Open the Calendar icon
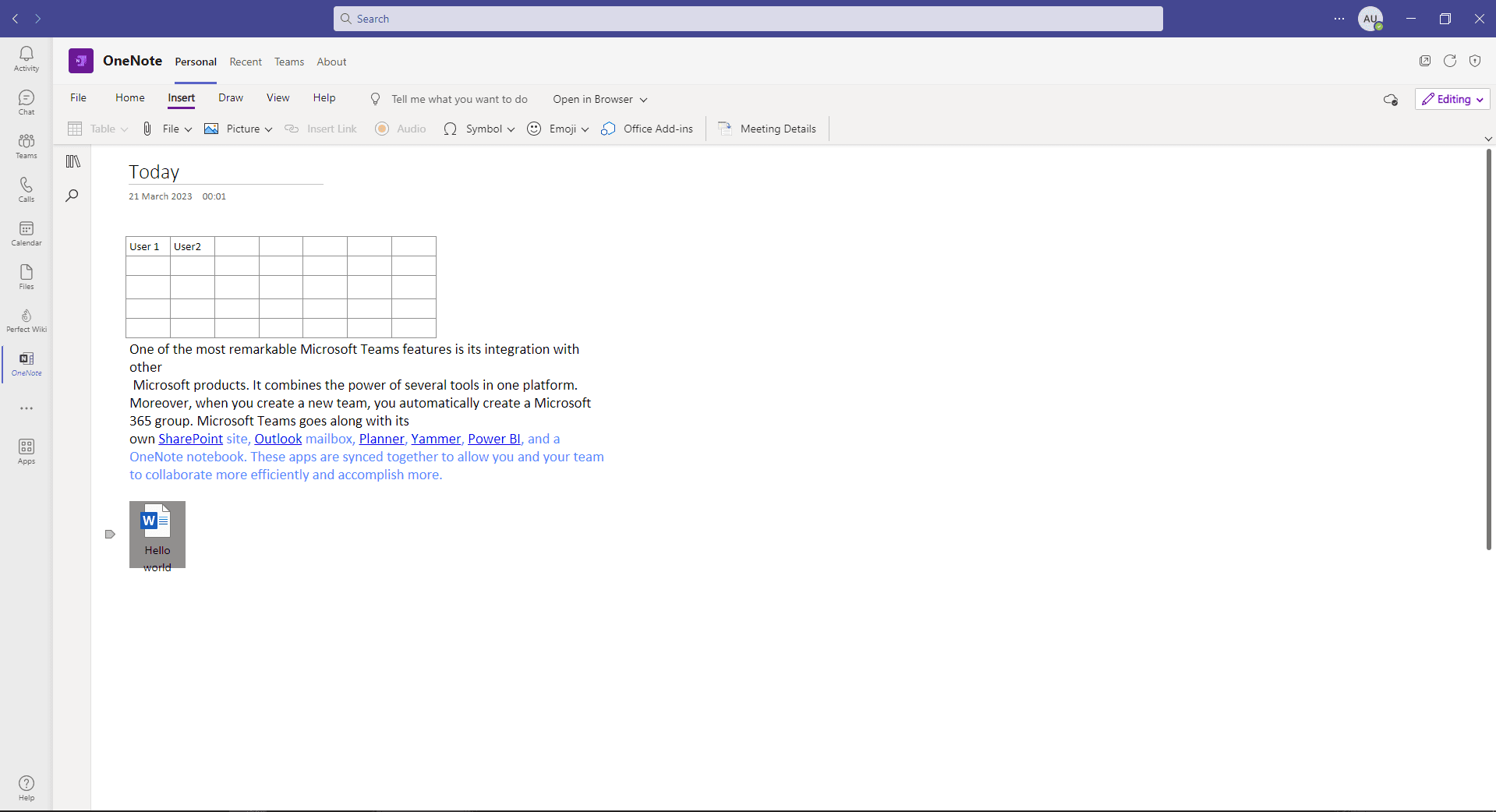 [27, 233]
